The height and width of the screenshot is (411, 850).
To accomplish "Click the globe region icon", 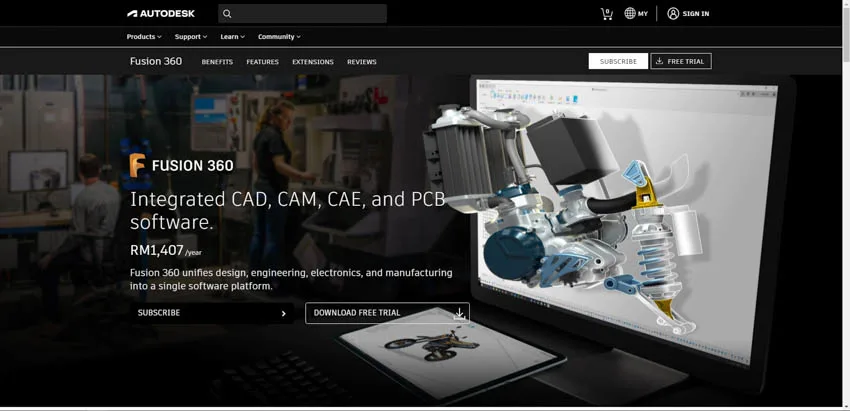I will 629,14.
